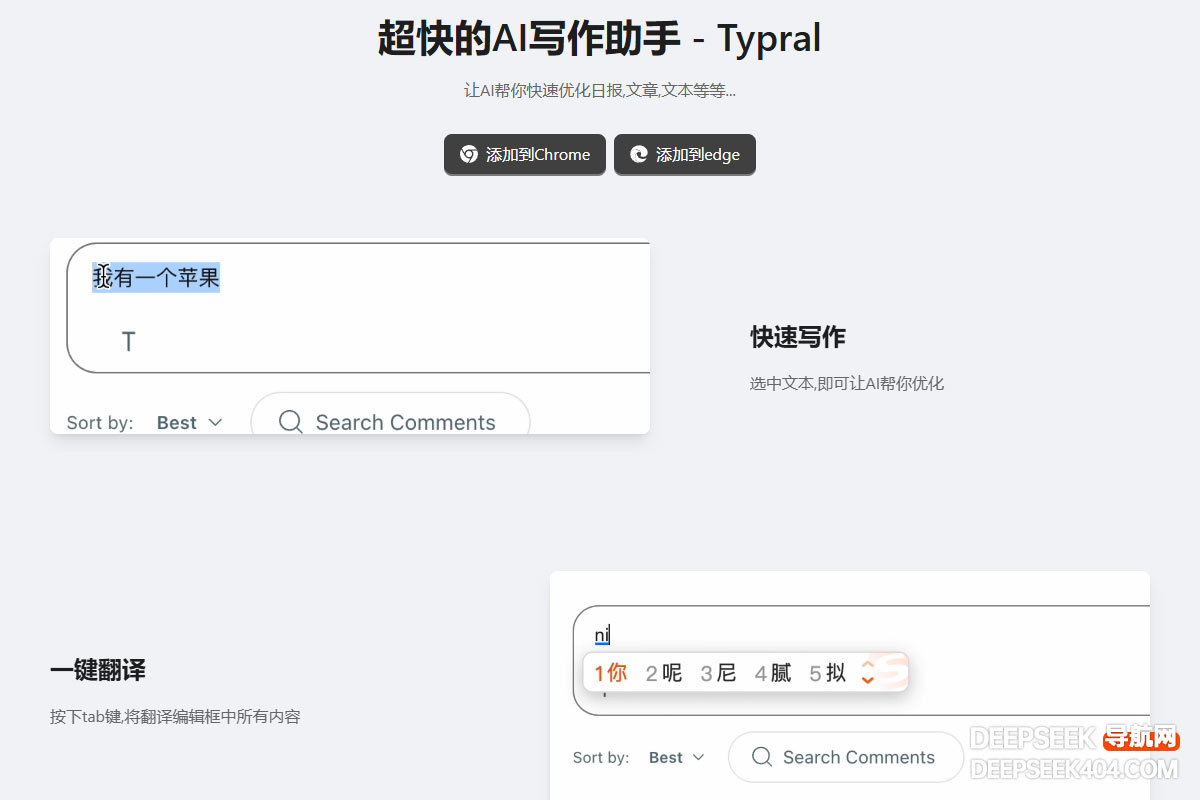Image resolution: width=1200 pixels, height=800 pixels.
Task: Click the T icon below selected text
Action: [x=128, y=342]
